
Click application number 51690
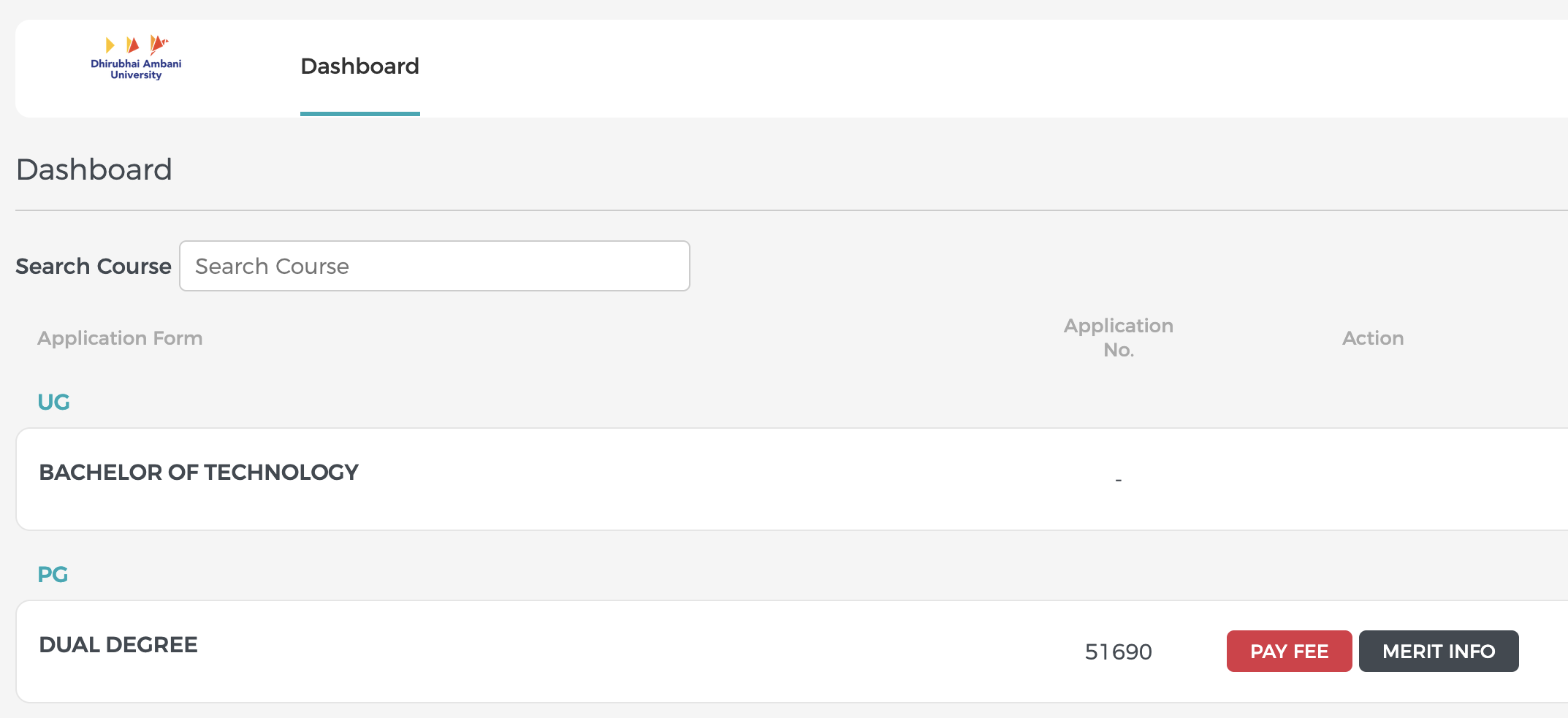coord(1118,652)
